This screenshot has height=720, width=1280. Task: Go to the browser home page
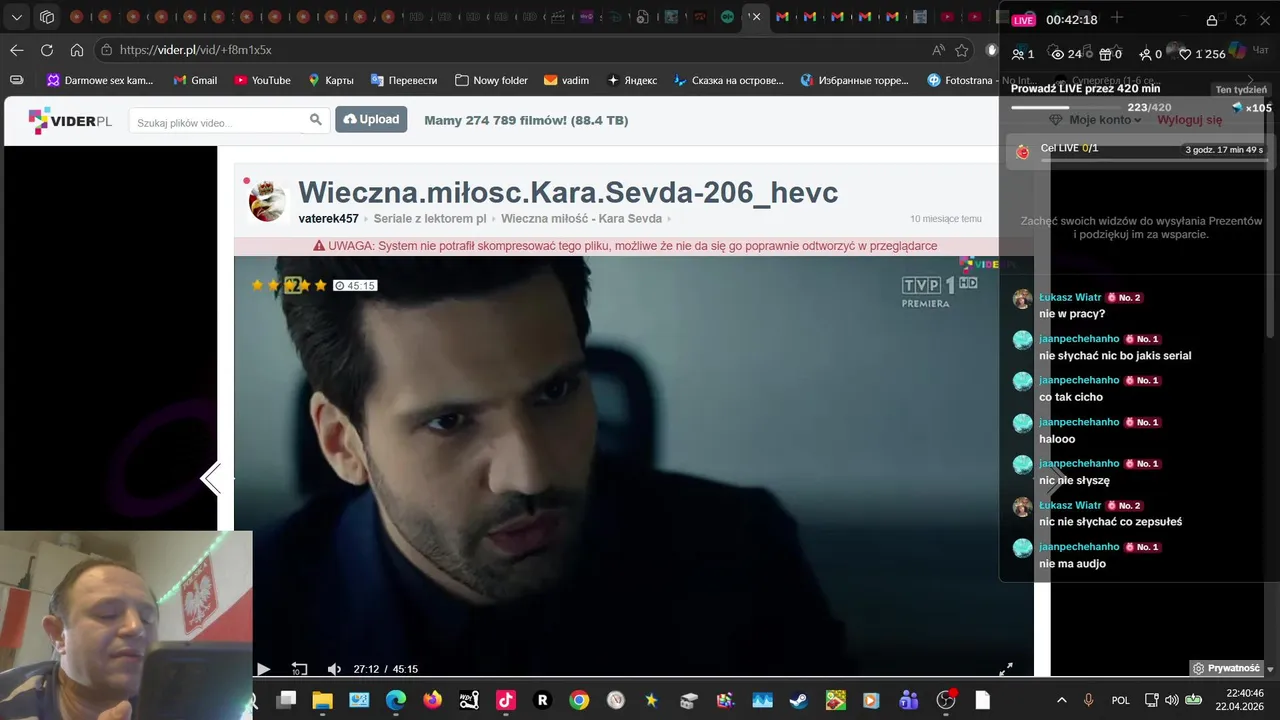click(77, 50)
